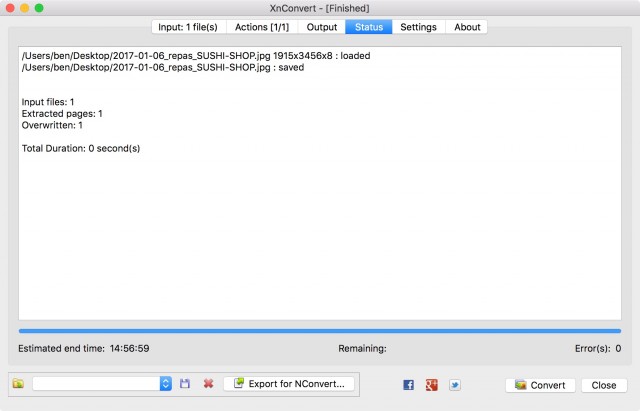Select the log line ending in 'loaded'
The image size is (640, 411).
pos(196,56)
